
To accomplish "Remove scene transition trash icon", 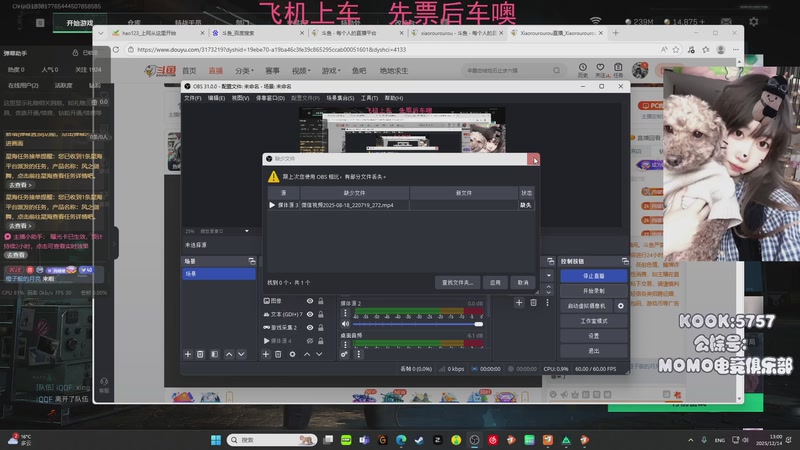I will [x=533, y=303].
